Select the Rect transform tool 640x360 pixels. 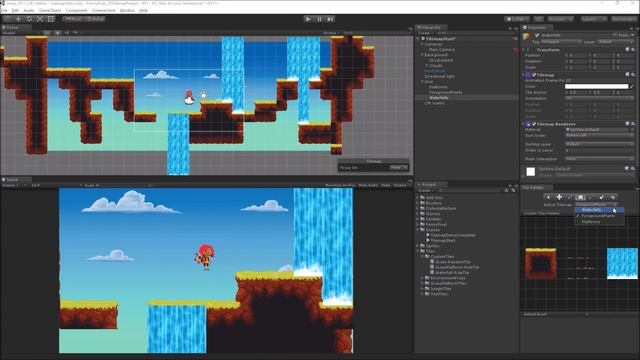click(51, 19)
